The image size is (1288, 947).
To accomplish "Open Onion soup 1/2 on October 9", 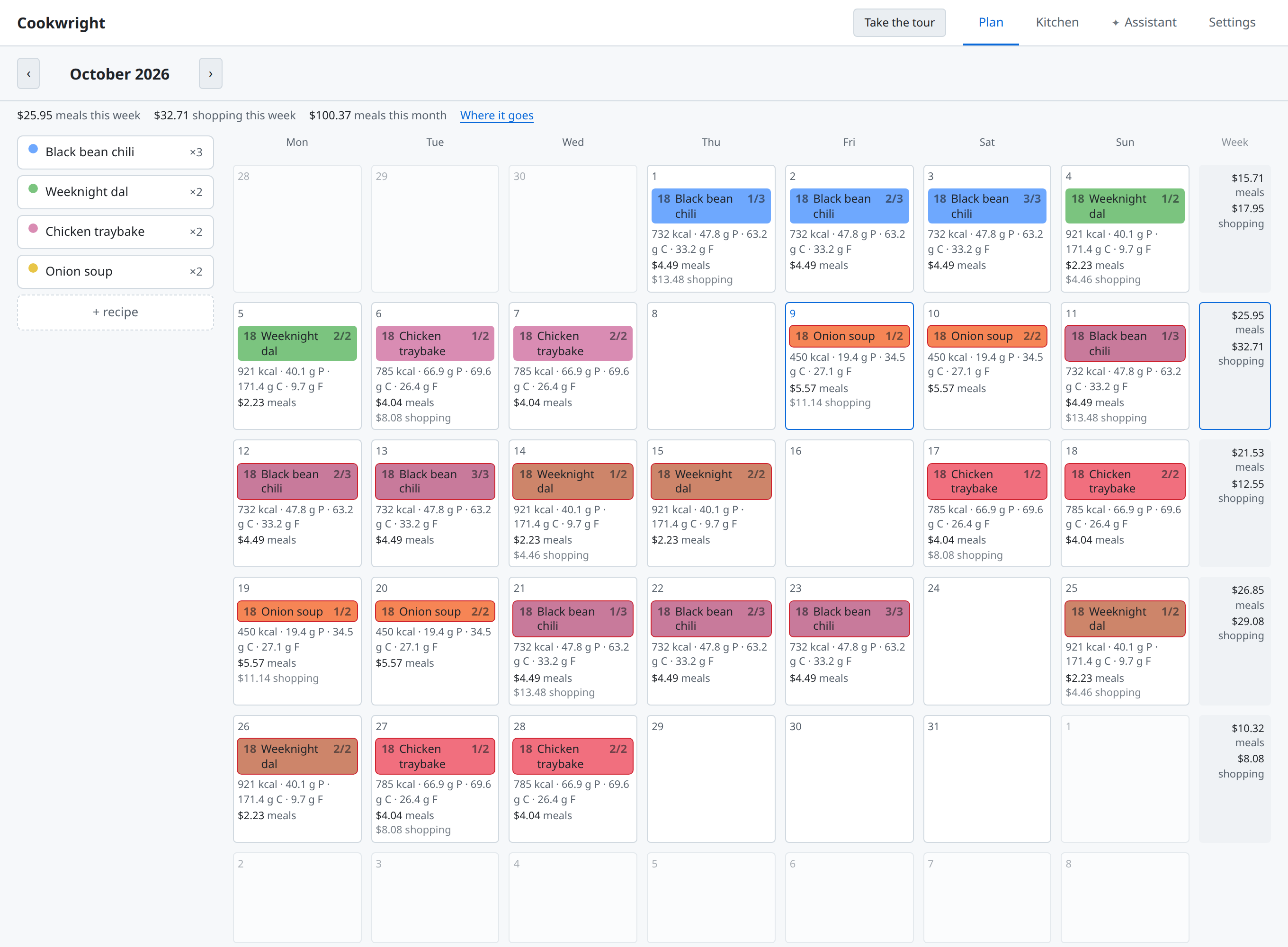I will 849,336.
